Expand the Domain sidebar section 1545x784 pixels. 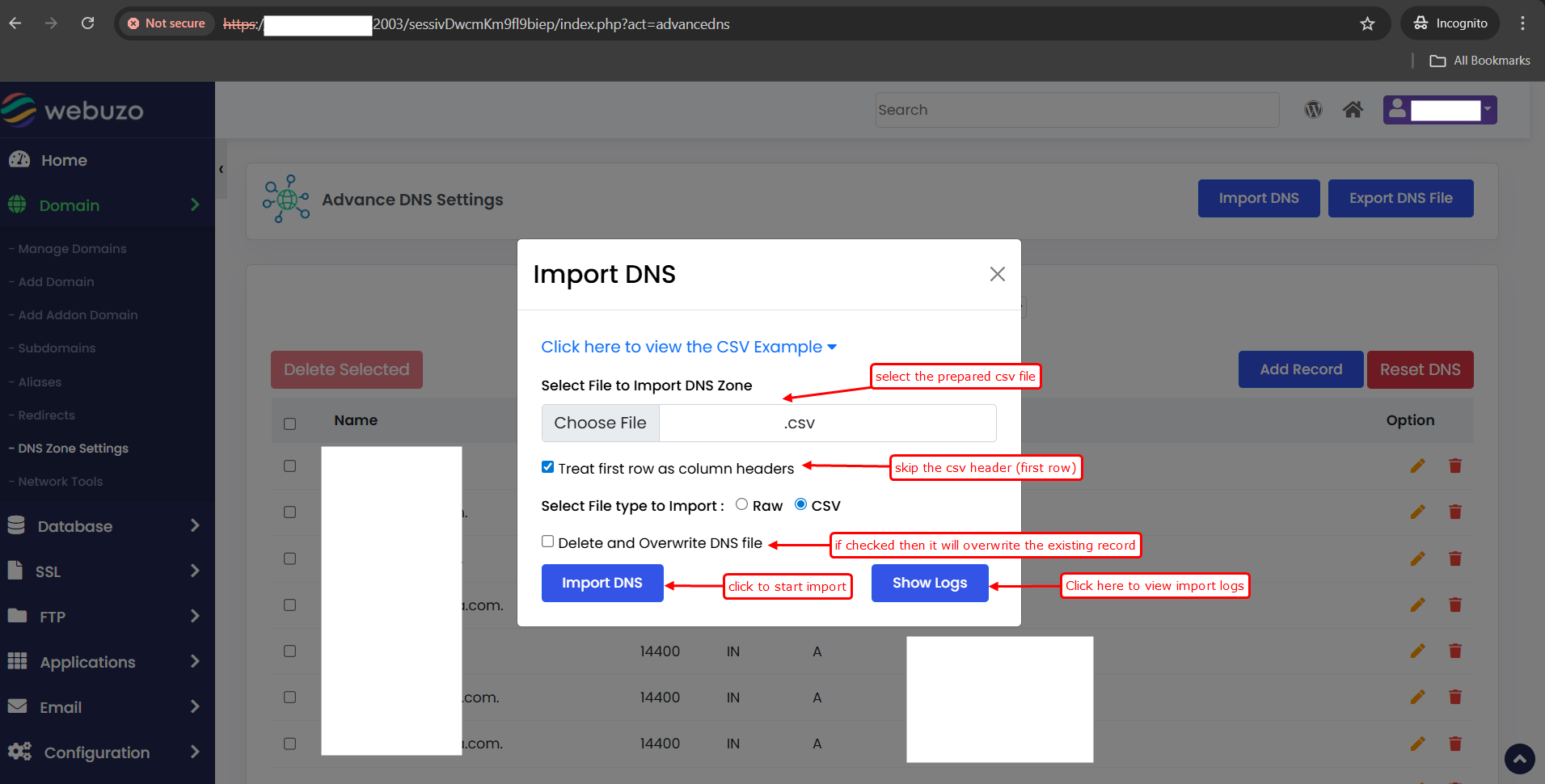(108, 205)
